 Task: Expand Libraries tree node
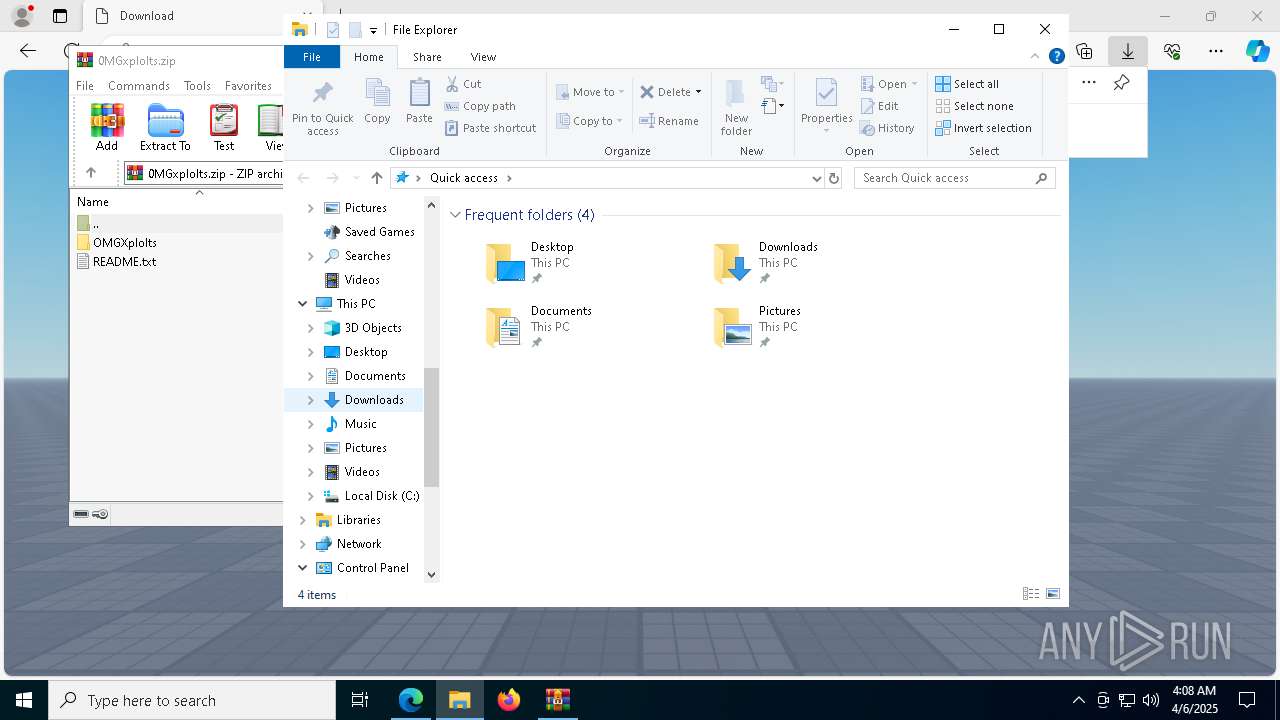coord(303,520)
